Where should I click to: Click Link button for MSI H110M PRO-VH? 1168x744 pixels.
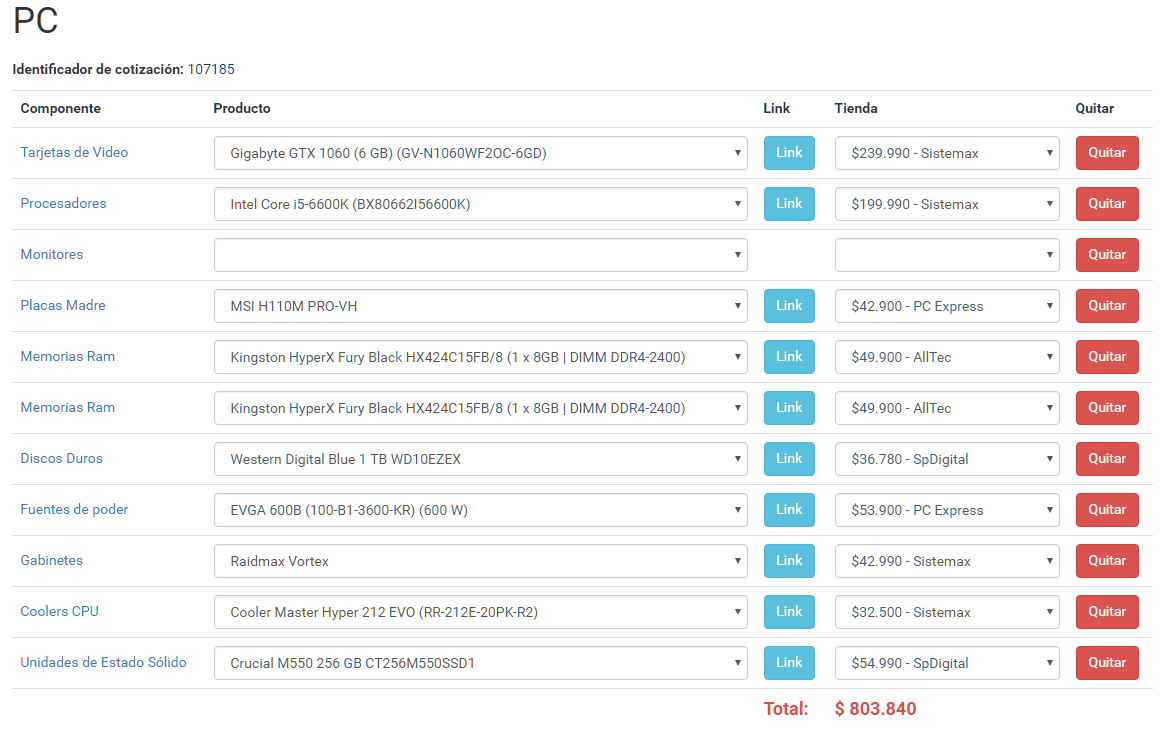tap(789, 306)
